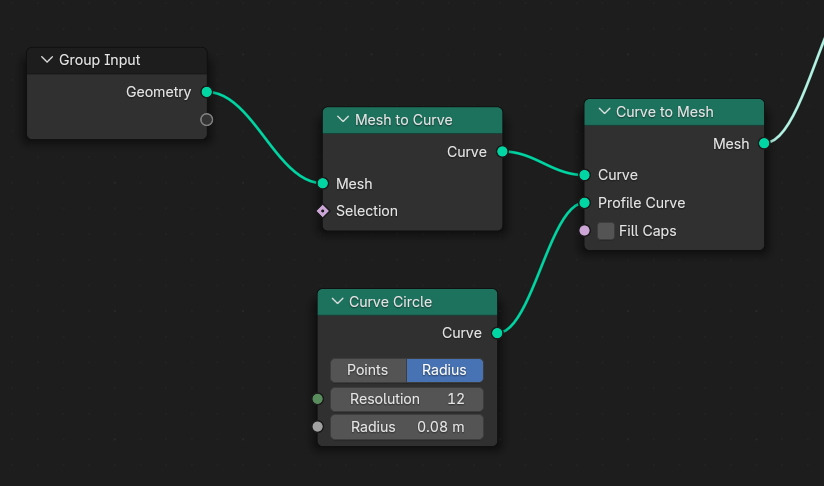
Task: Click Mesh to Curve's Curve output socket
Action: click(502, 152)
